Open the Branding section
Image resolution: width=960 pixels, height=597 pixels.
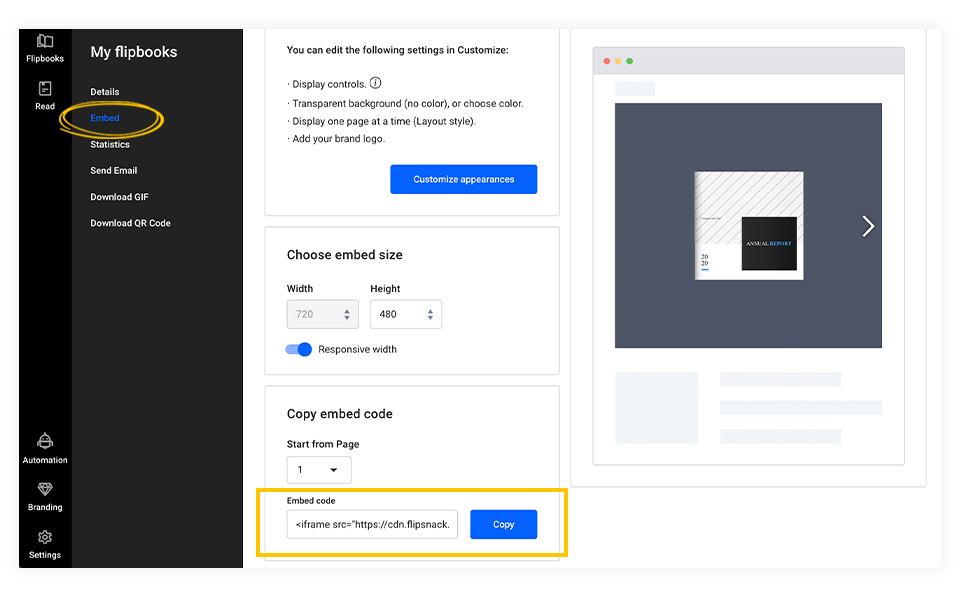(45, 495)
